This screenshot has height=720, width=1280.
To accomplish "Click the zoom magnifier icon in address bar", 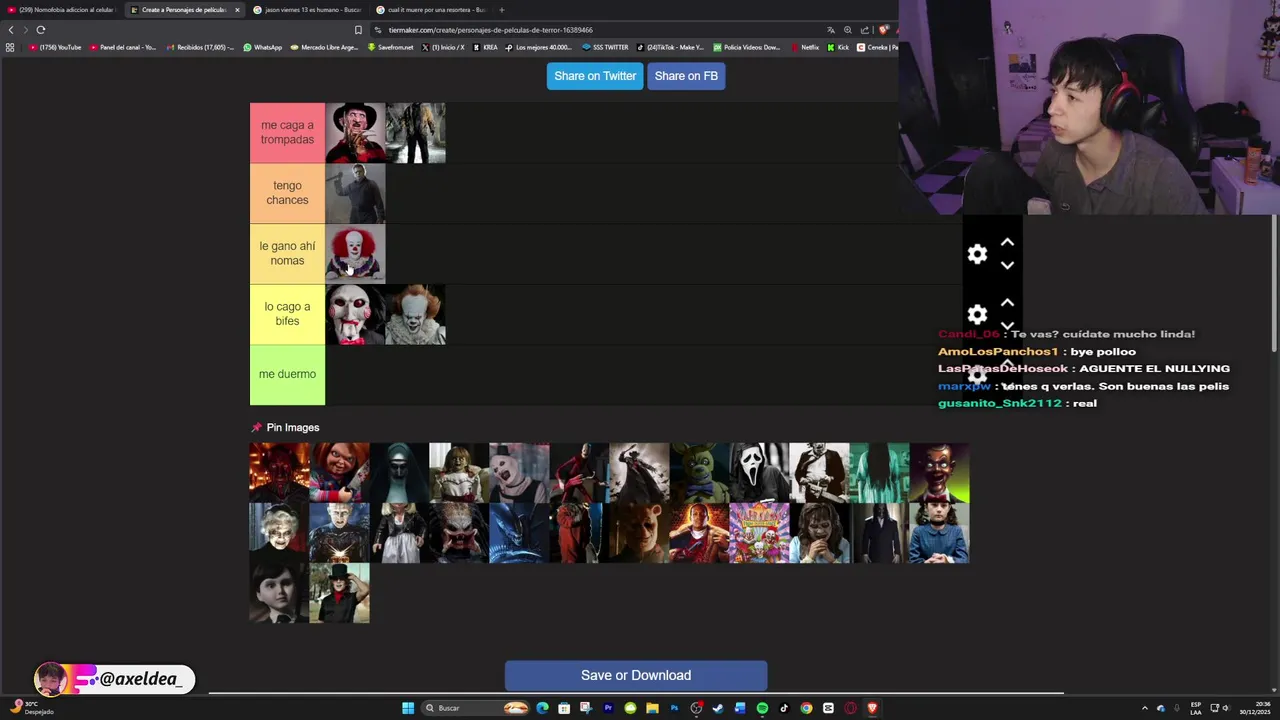I will pyautogui.click(x=848, y=30).
